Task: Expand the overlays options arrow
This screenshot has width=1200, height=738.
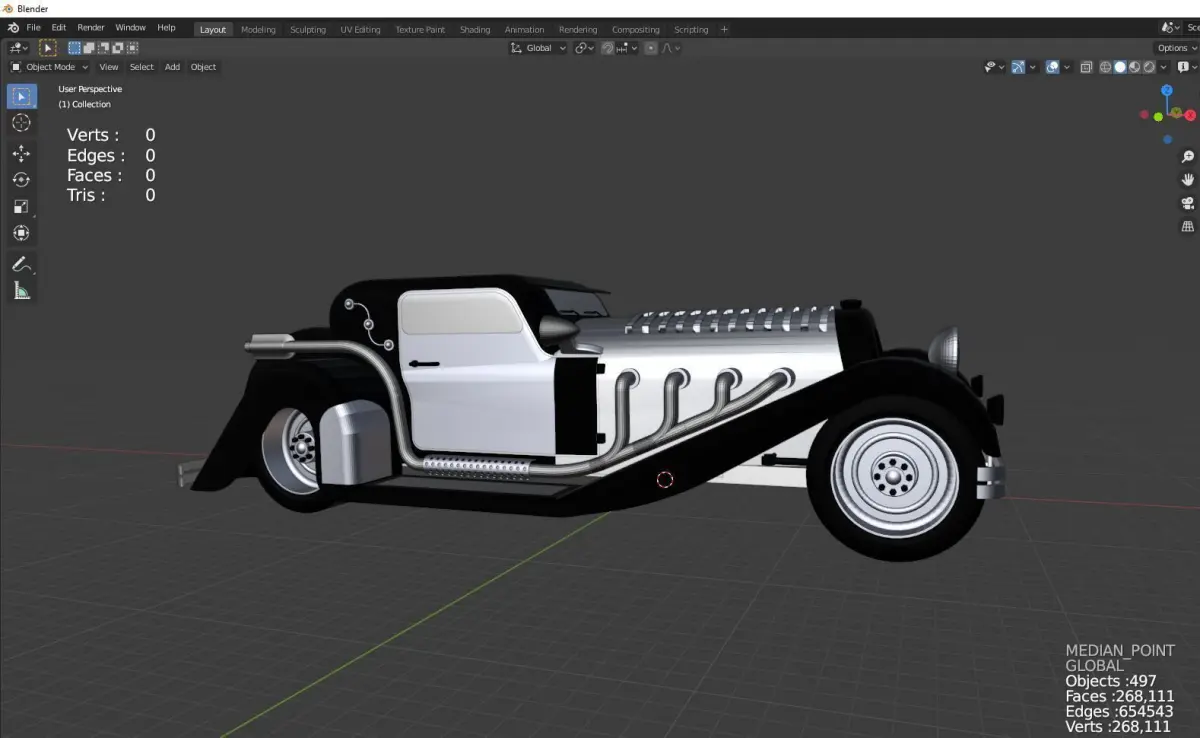Action: pyautogui.click(x=1067, y=67)
